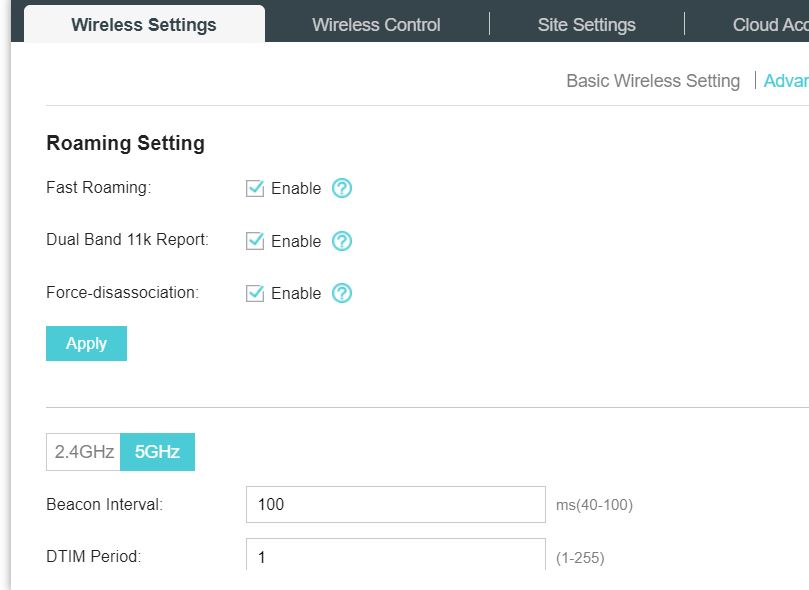Click the Enable text beside Fast Roaming
The height and width of the screenshot is (590, 809).
296,188
